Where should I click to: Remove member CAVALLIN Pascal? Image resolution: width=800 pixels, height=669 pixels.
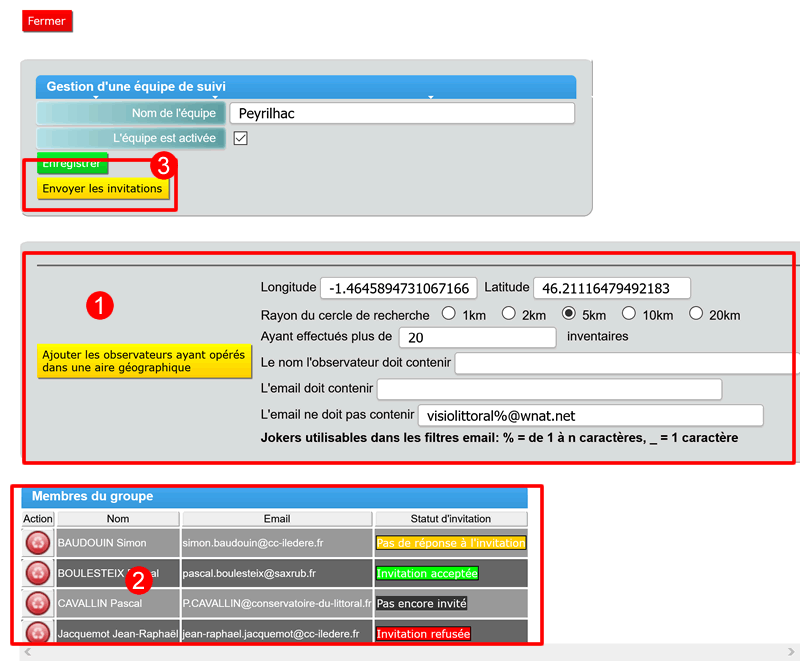click(x=38, y=603)
